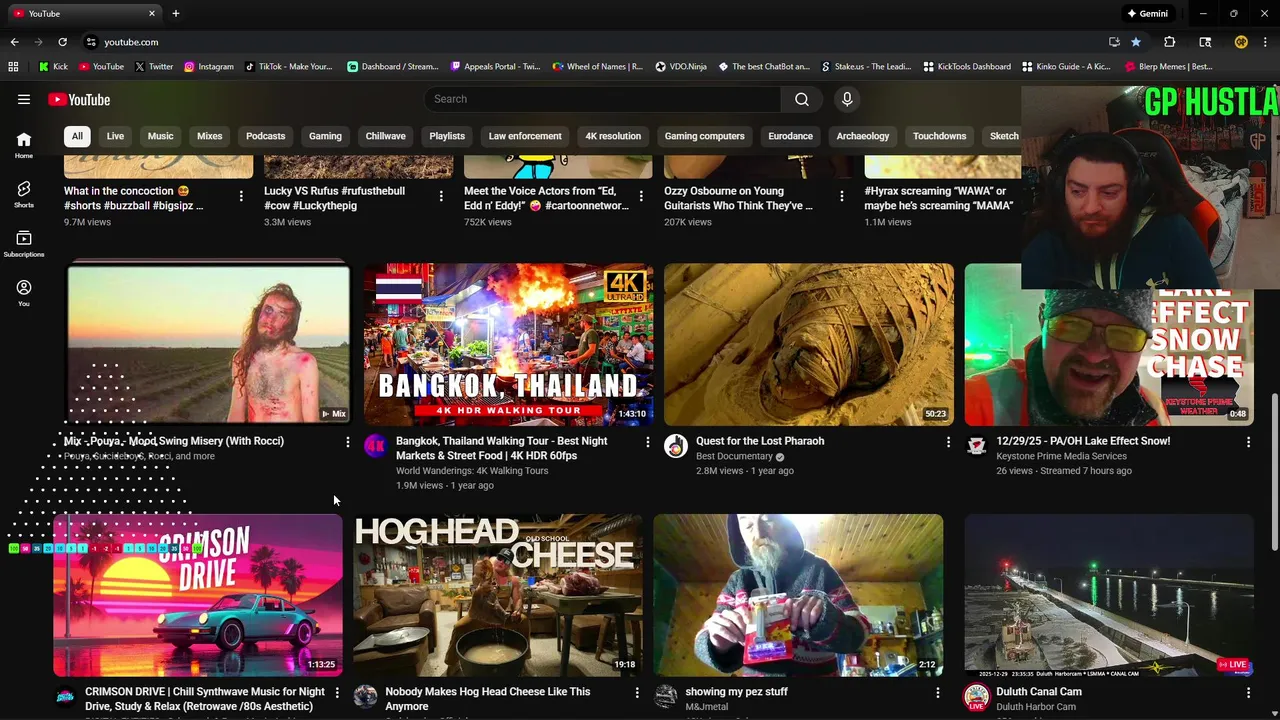Open apps grid in bookmarks bar
The image size is (1280, 720).
[x=13, y=67]
